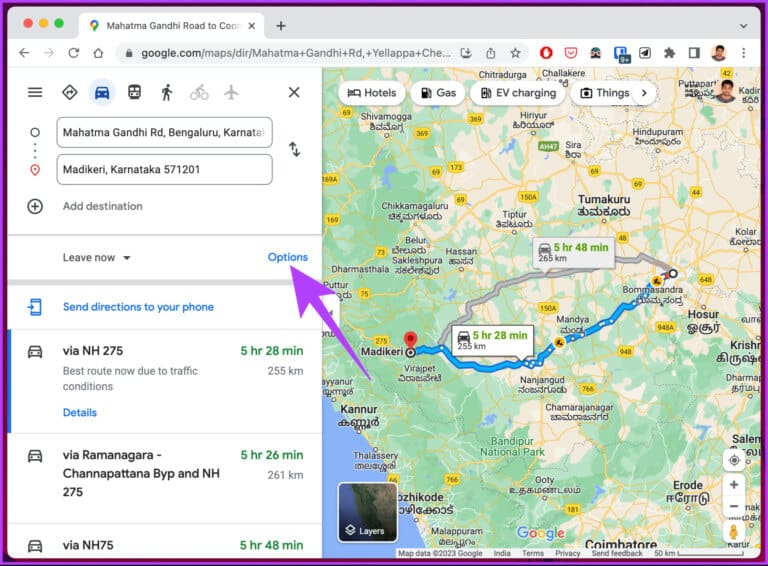Open the Layers map thumbnail
This screenshot has width=768, height=566.
pyautogui.click(x=367, y=512)
